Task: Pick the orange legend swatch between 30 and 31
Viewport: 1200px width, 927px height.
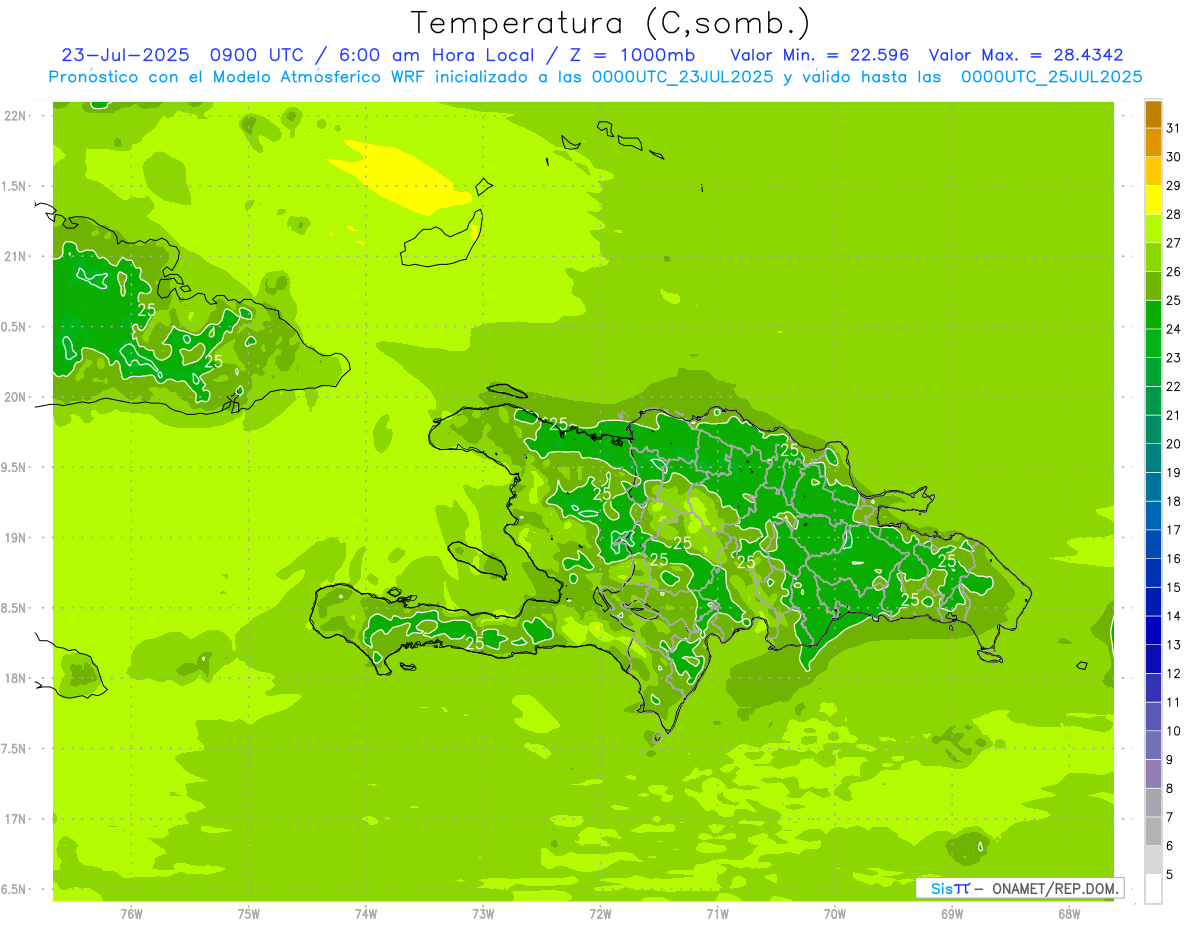Action: coord(1153,142)
